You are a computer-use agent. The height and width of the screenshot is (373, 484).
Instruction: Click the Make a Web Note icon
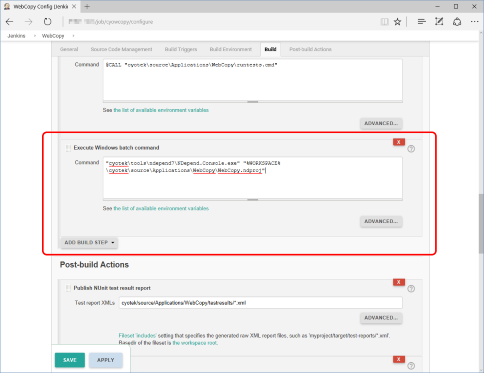pos(439,22)
